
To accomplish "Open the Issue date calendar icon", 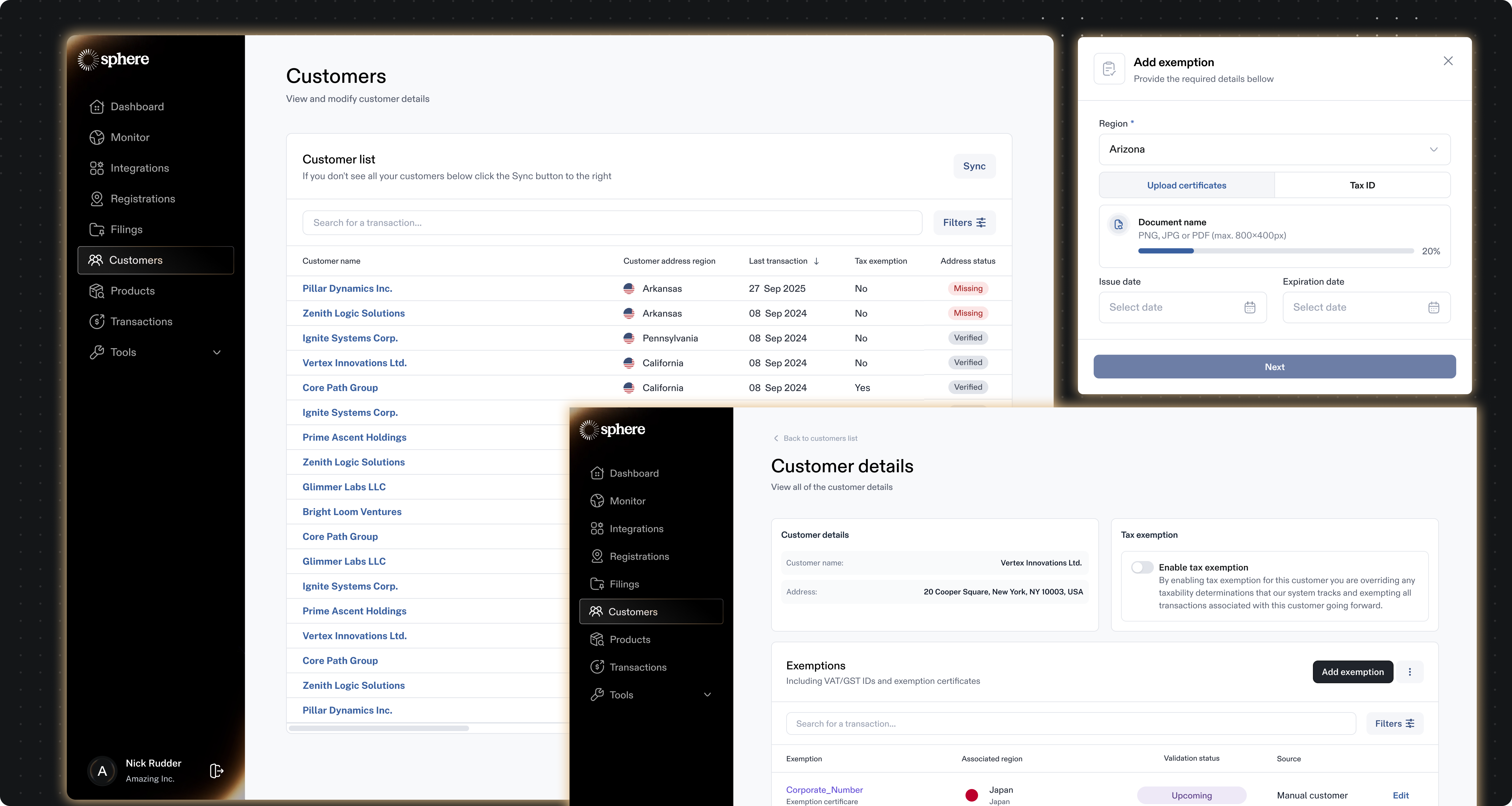I will (x=1250, y=307).
